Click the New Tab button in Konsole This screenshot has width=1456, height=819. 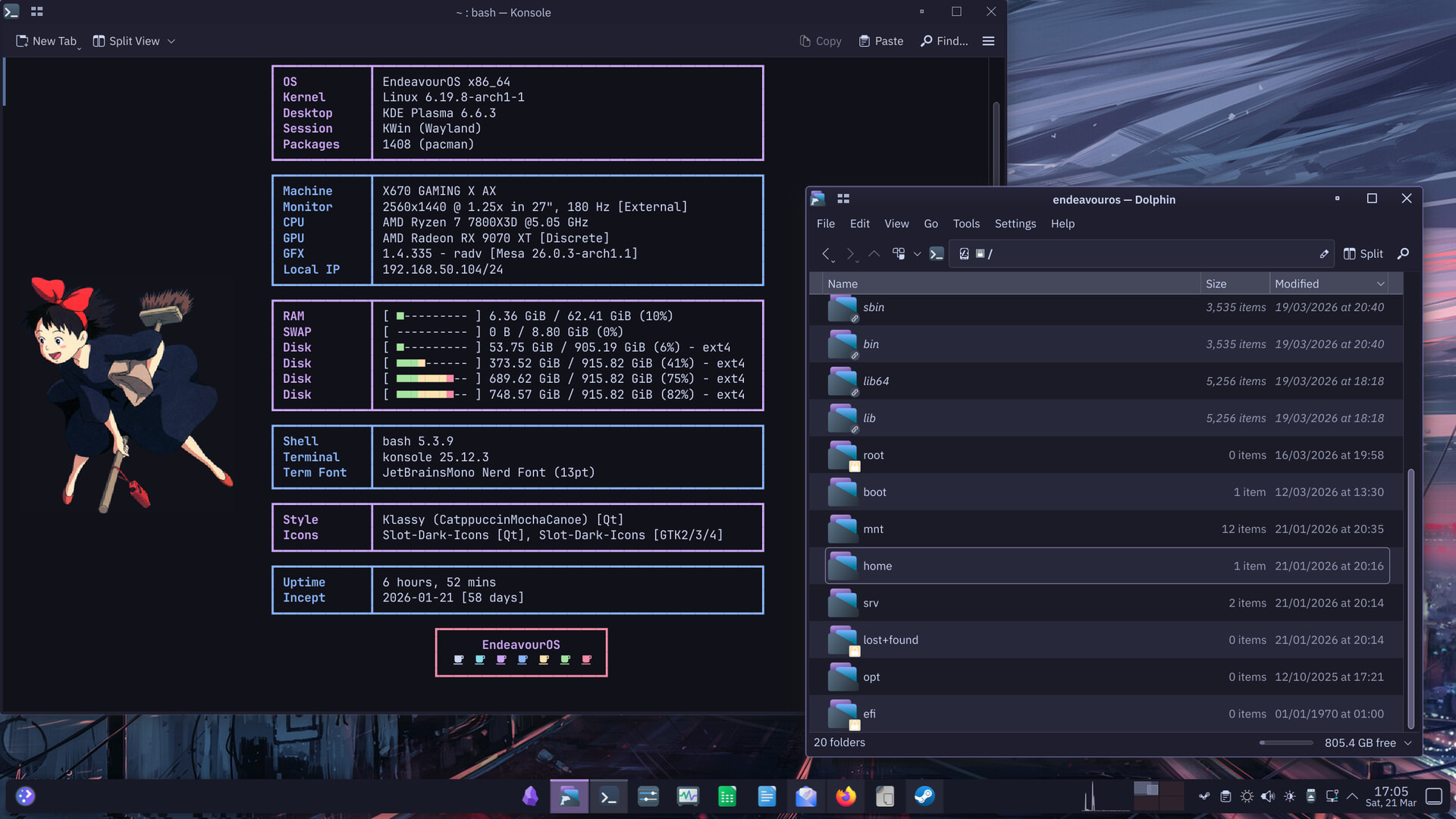coord(47,41)
